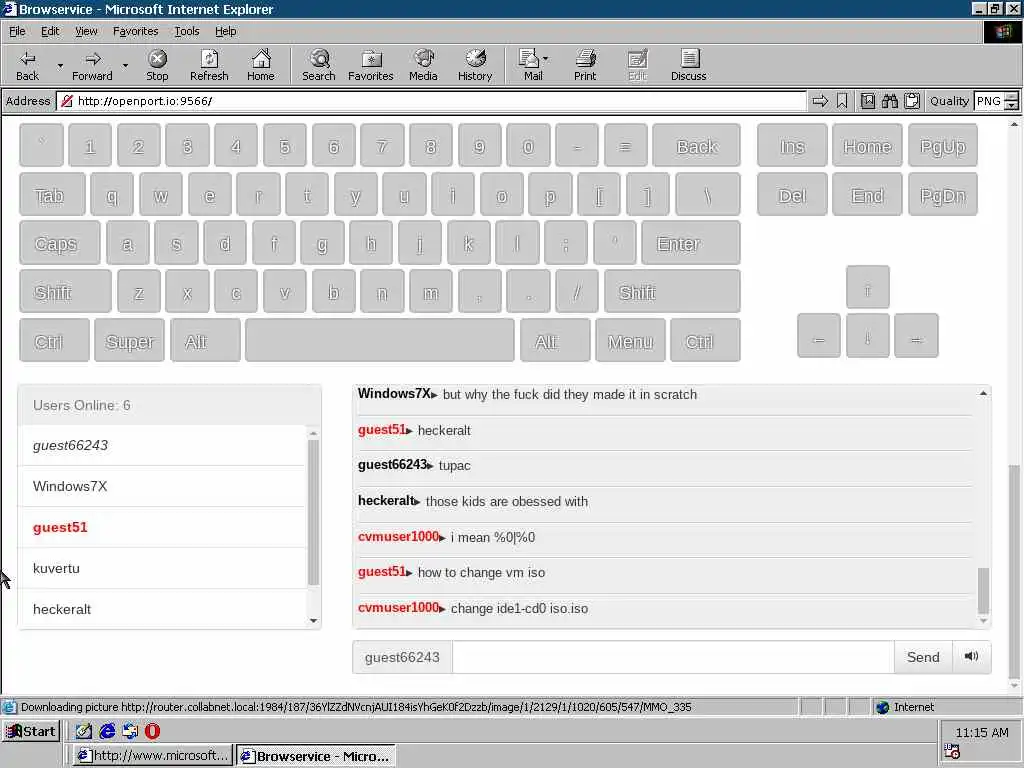Click the on-screen Menu key
Viewport: 1024px width, 768px height.
coord(630,340)
